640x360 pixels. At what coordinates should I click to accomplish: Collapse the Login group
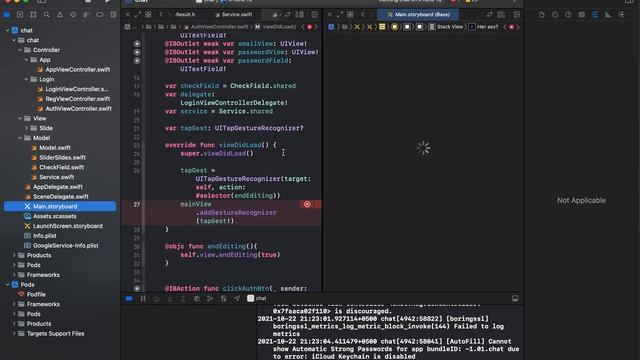[27, 79]
